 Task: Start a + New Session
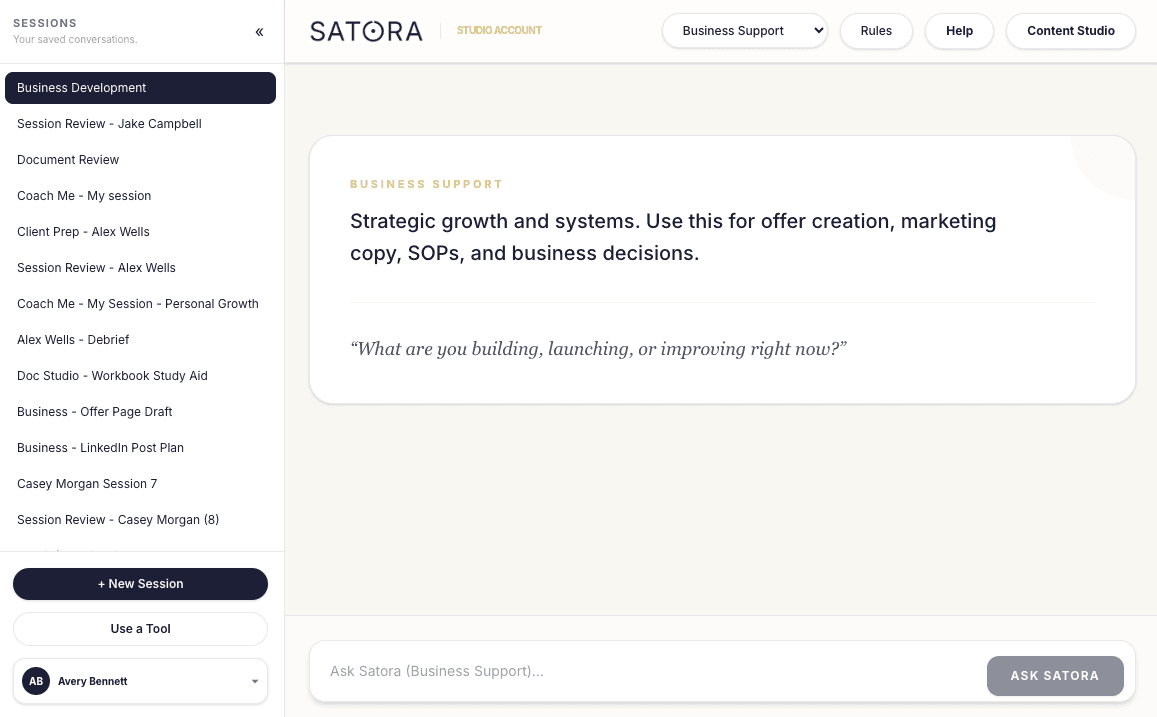click(140, 584)
